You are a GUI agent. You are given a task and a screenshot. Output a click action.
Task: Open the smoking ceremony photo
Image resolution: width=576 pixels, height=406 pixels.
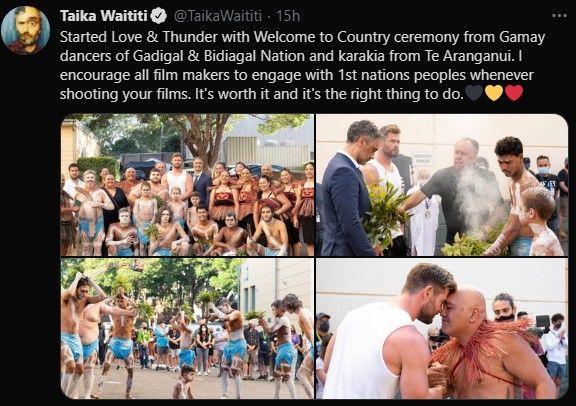point(442,185)
